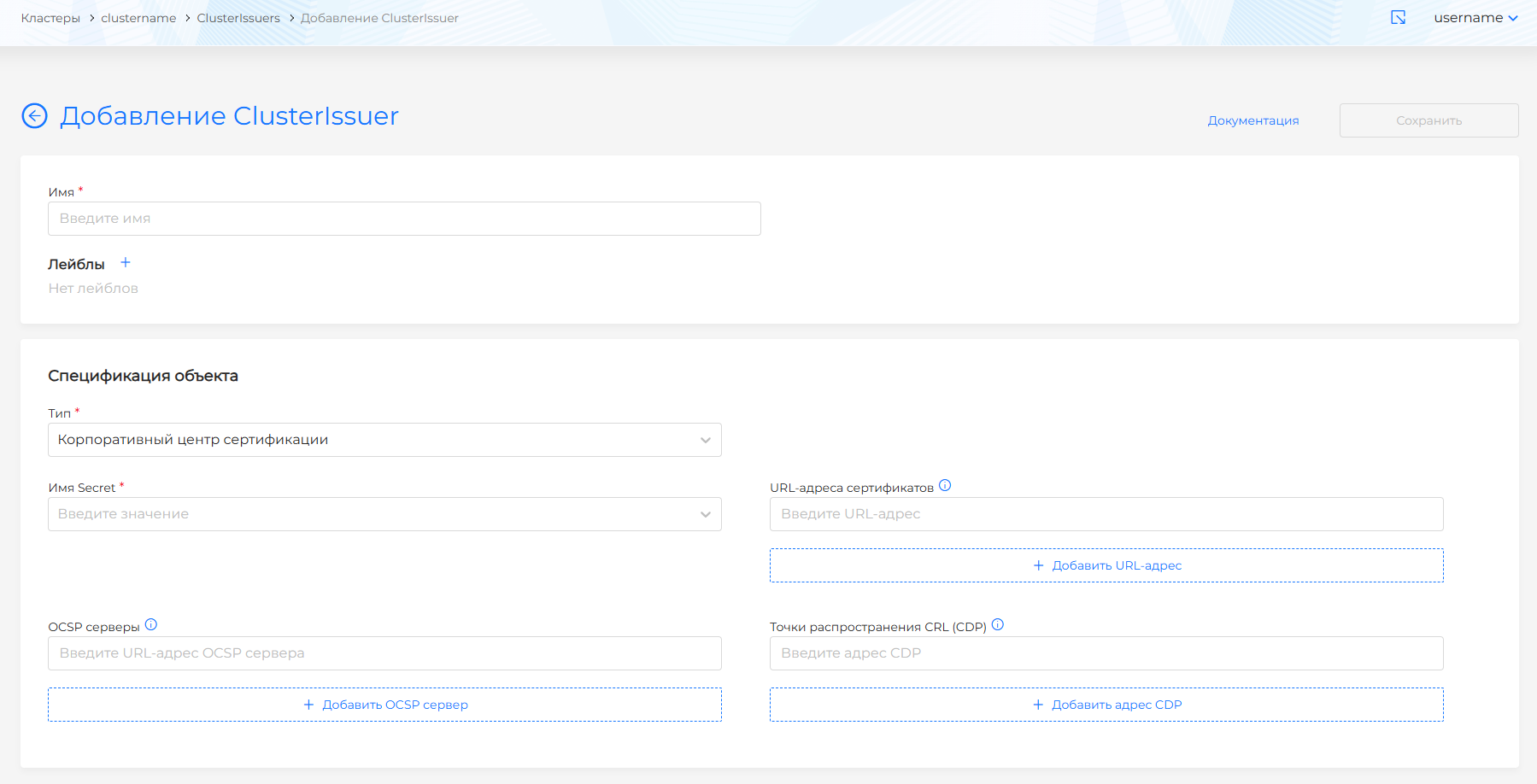1537x784 pixels.
Task: Go to Кластеры in breadcrumb
Action: [x=50, y=18]
